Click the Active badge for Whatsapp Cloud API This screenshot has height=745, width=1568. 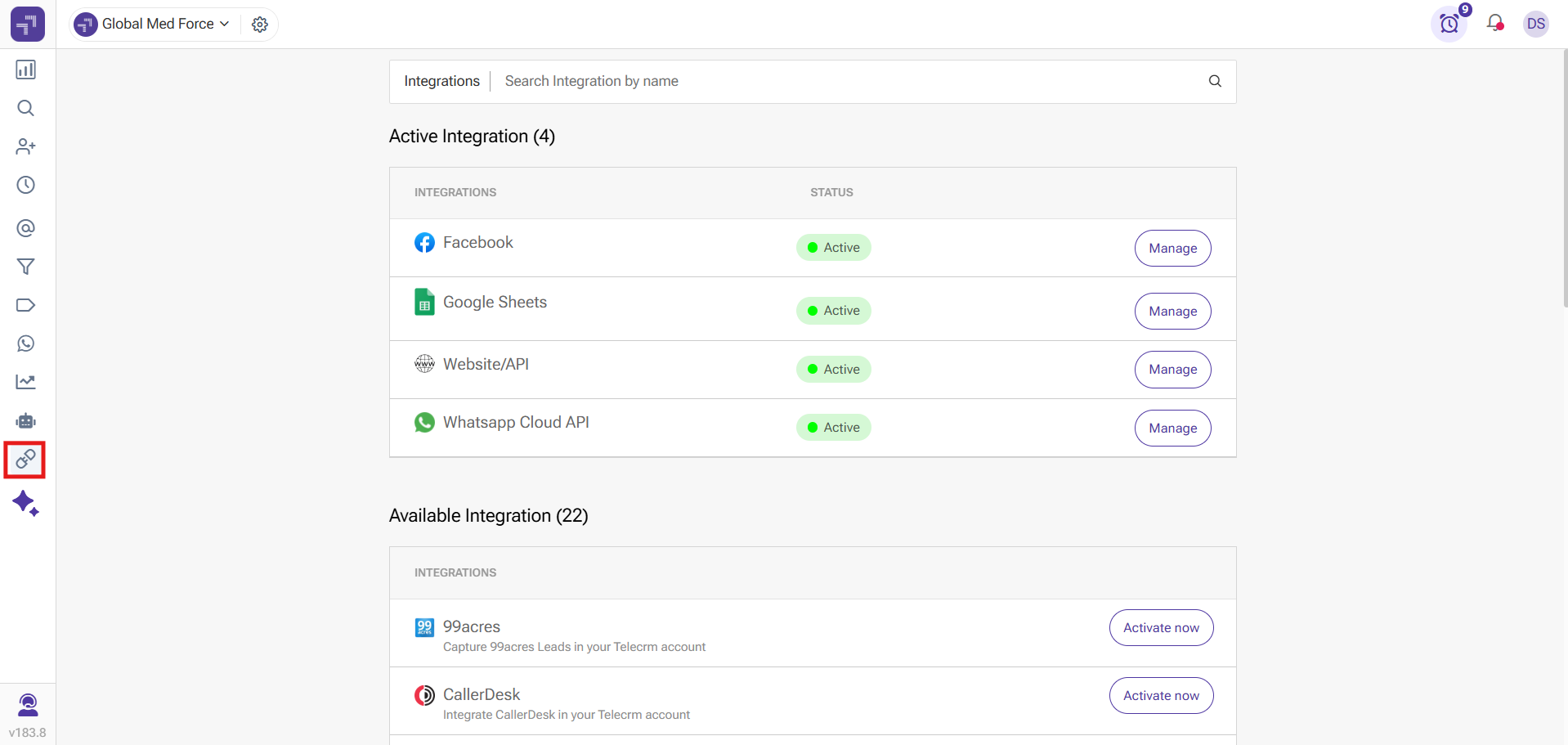point(833,427)
